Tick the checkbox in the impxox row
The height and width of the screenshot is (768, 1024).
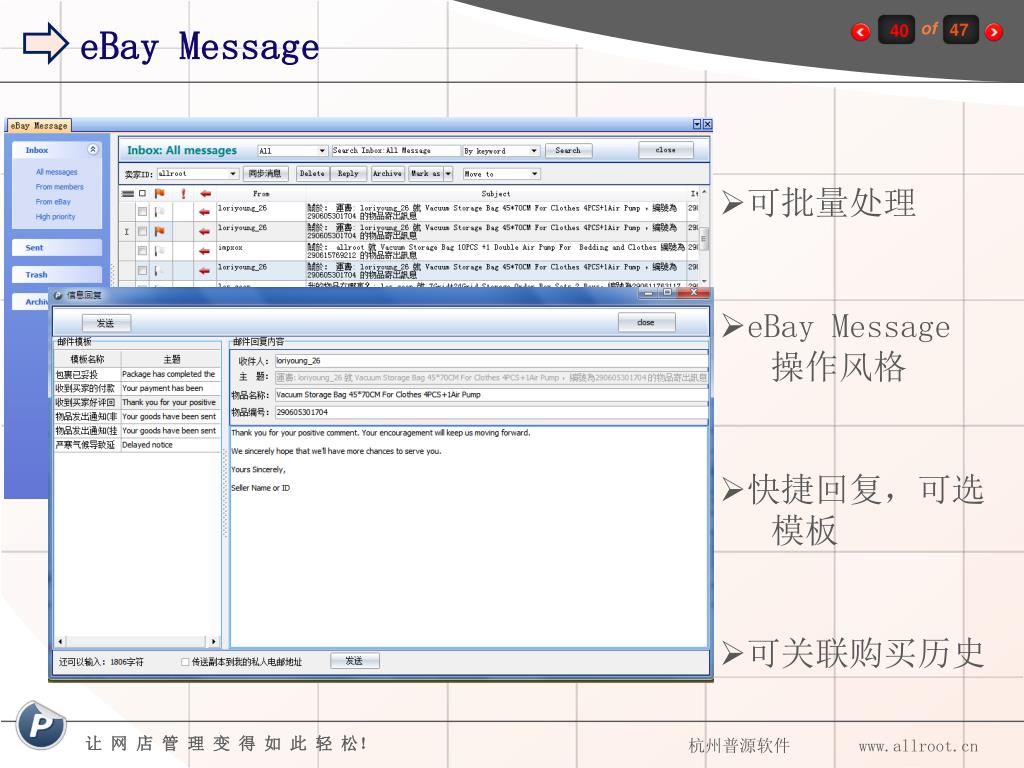[x=142, y=251]
